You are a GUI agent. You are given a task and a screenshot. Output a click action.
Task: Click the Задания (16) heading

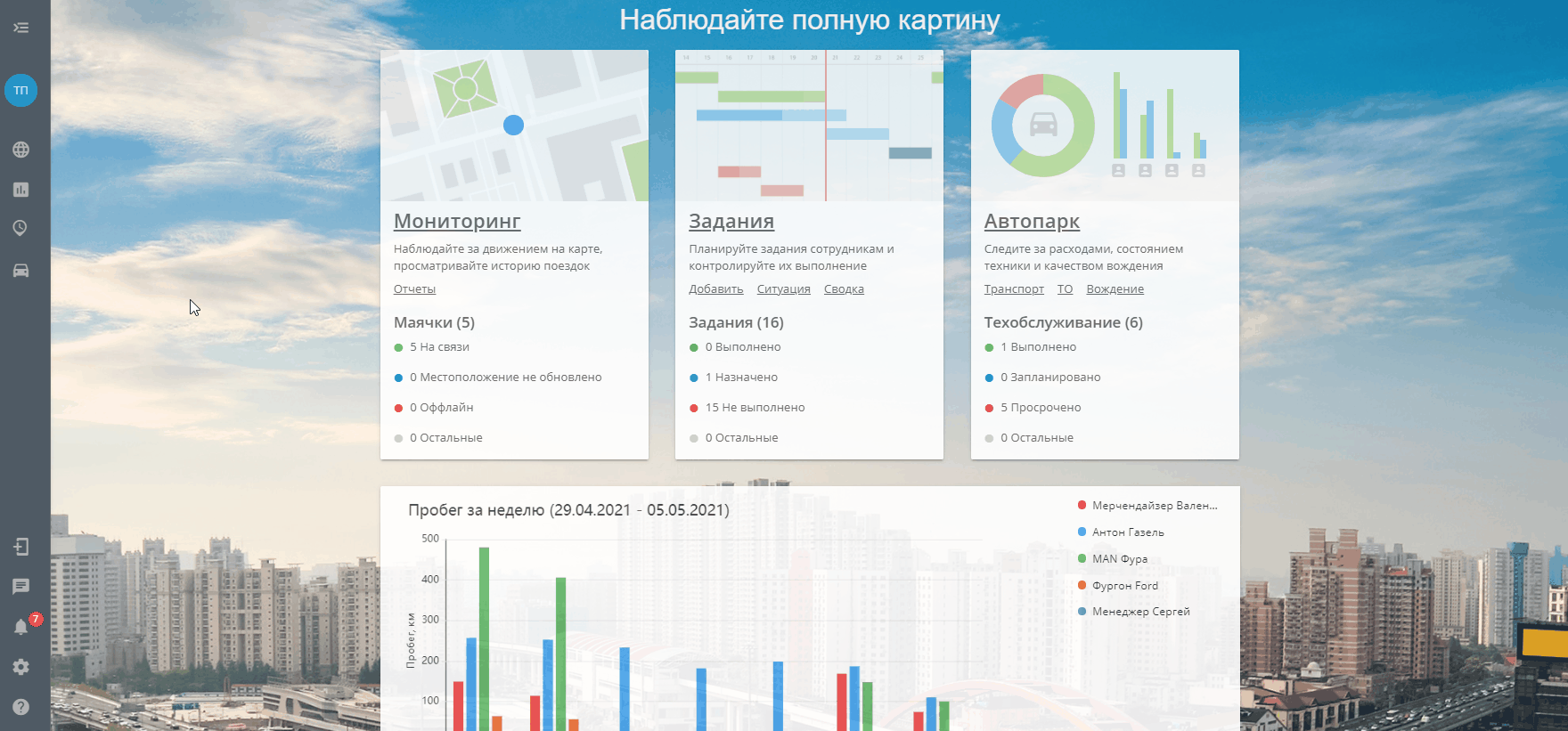tap(736, 322)
